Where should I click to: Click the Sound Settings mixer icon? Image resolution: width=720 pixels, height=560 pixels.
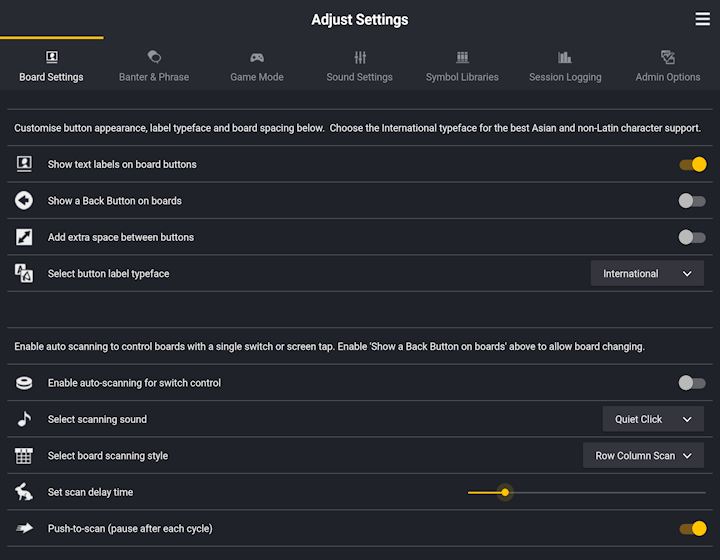click(360, 57)
